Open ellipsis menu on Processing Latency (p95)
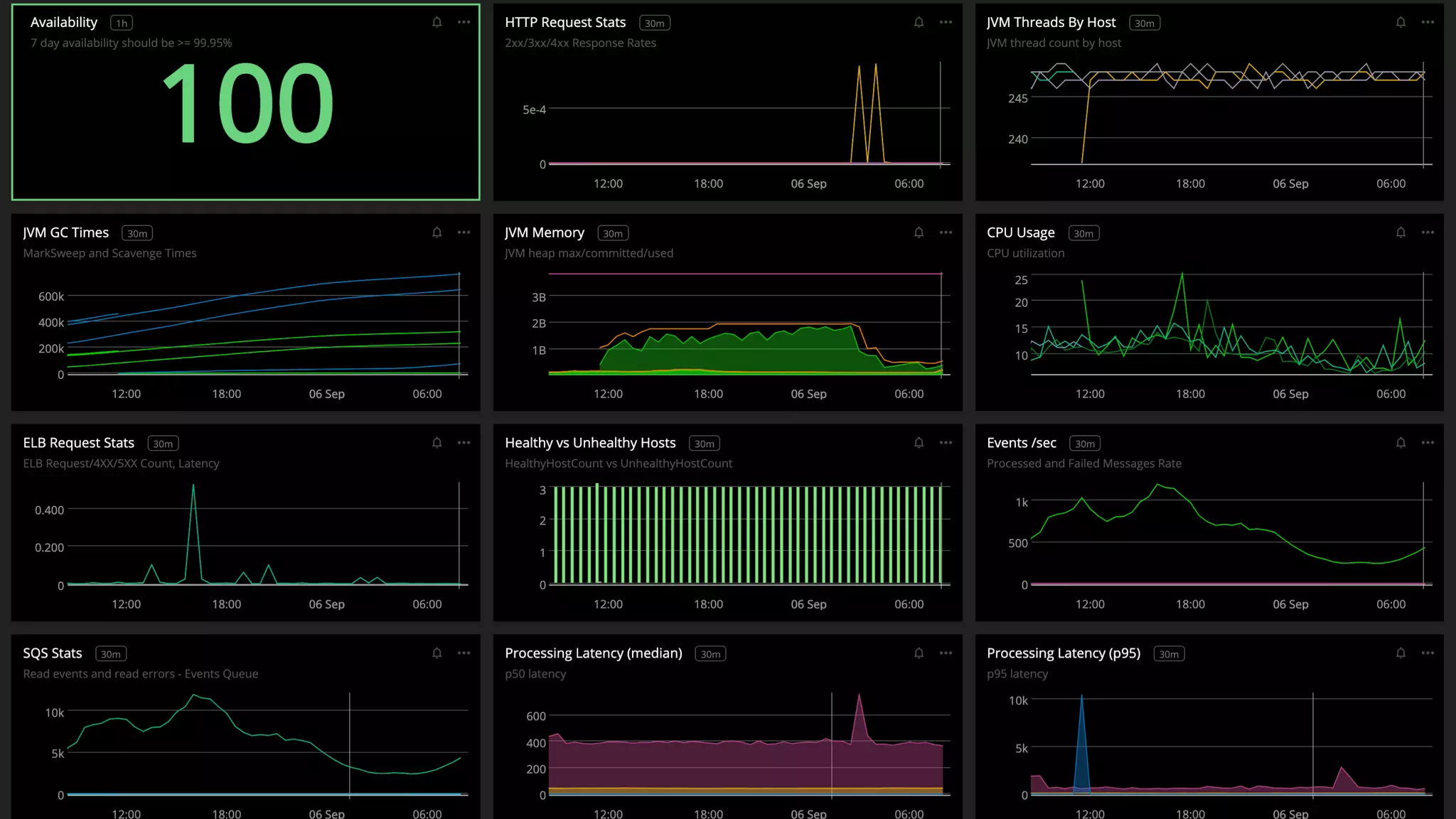Screen dimensions: 1456x819 (1428, 653)
